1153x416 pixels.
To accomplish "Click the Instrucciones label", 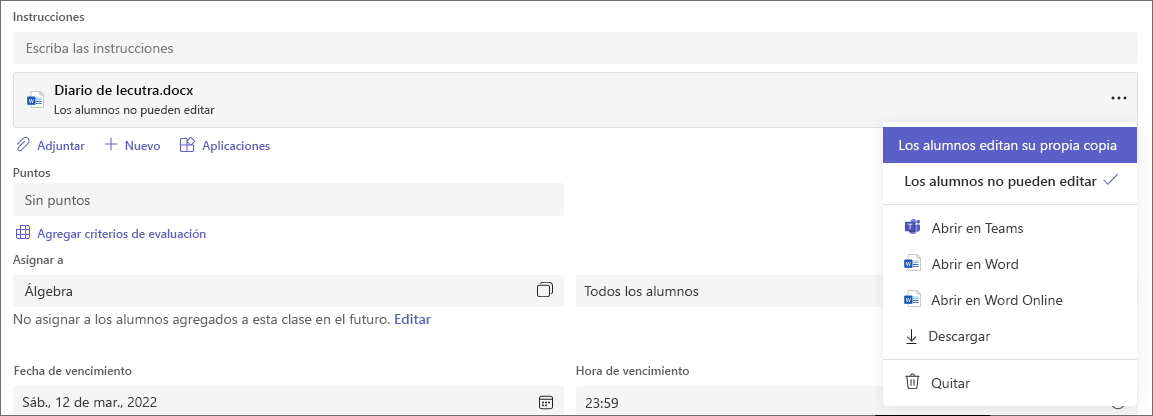I will [x=49, y=16].
